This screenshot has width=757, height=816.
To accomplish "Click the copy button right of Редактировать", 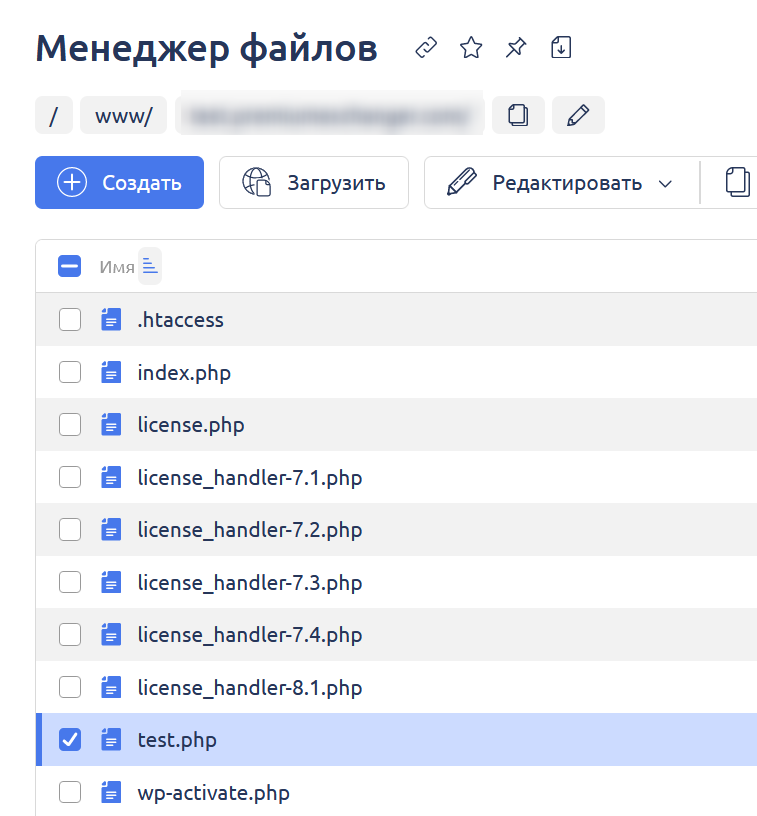I will point(736,183).
